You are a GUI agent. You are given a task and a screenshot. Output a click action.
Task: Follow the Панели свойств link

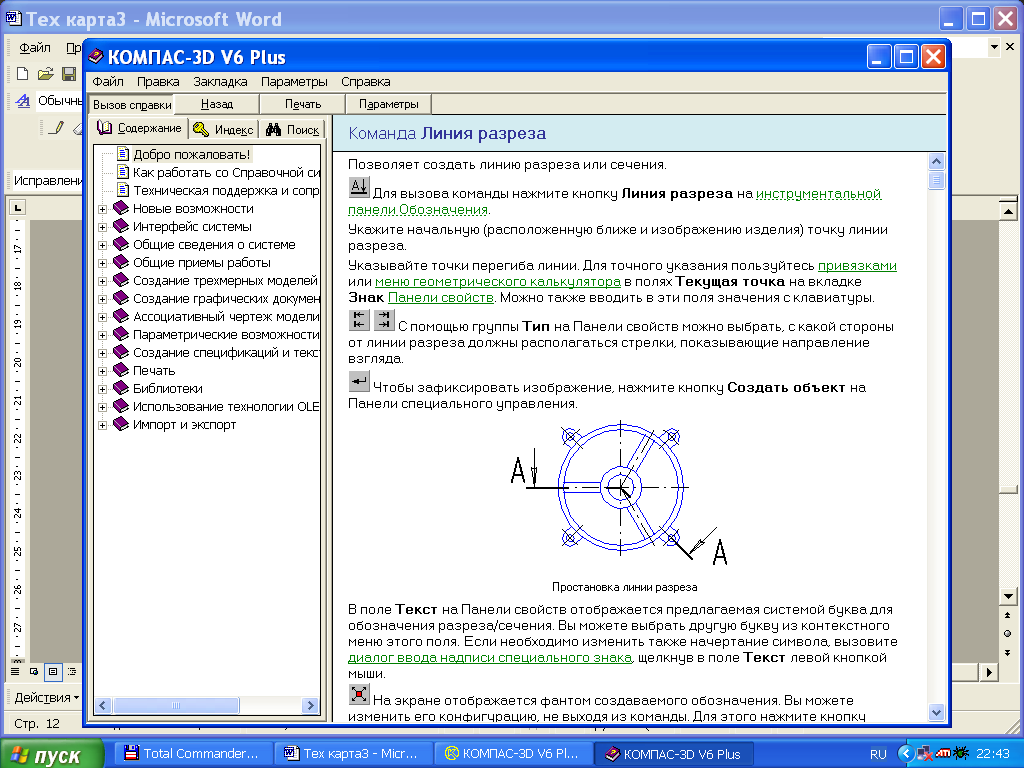tap(441, 298)
